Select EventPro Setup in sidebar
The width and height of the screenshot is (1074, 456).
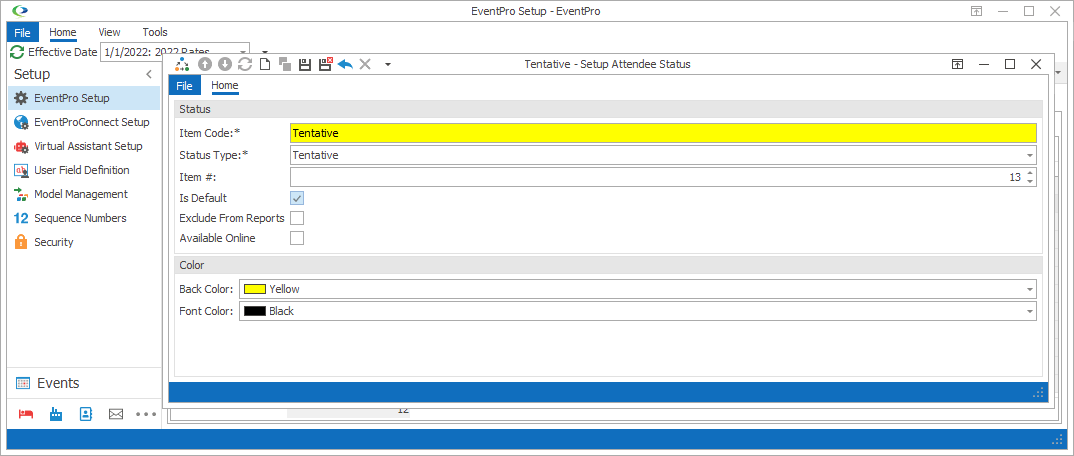pos(84,98)
